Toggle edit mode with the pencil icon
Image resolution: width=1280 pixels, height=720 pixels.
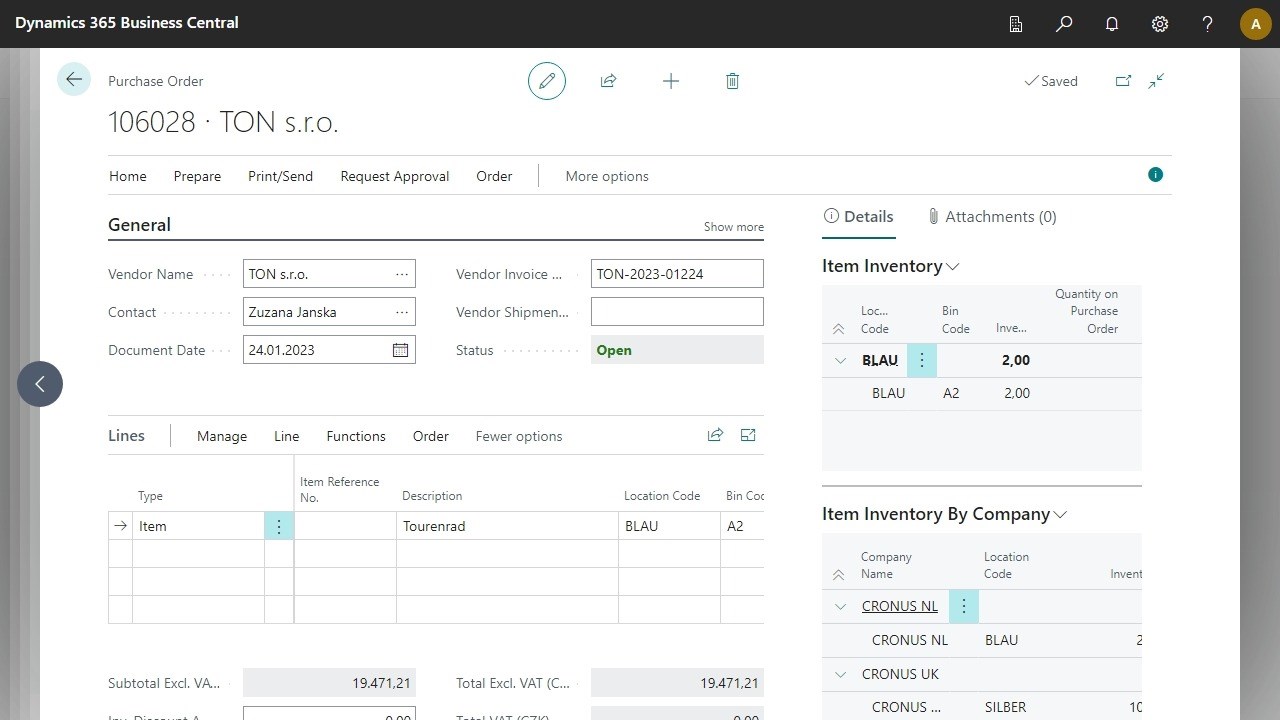tap(546, 80)
